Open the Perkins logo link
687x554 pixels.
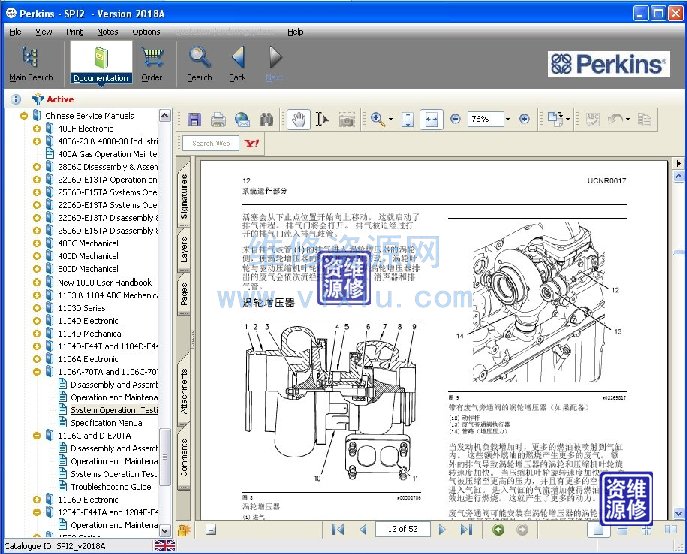[x=609, y=64]
